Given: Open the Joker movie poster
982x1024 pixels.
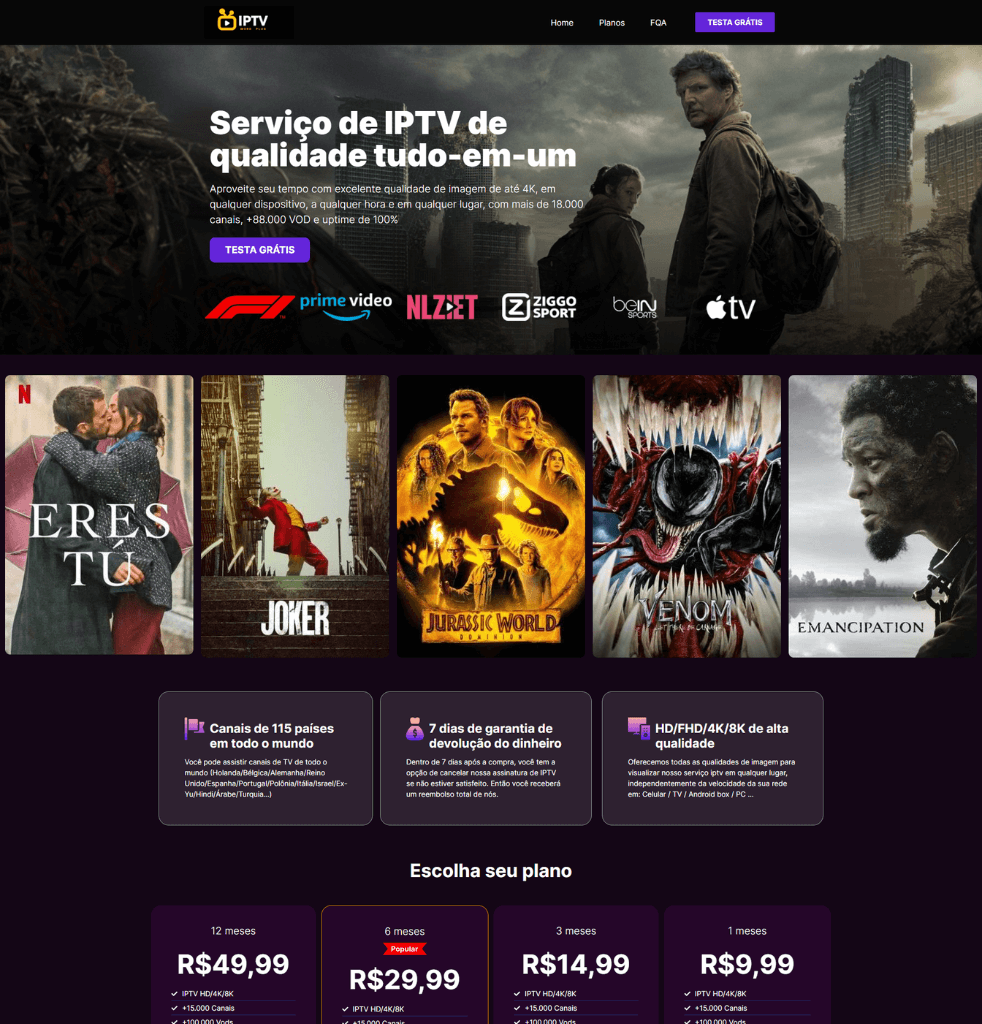Looking at the screenshot, I should [x=295, y=516].
